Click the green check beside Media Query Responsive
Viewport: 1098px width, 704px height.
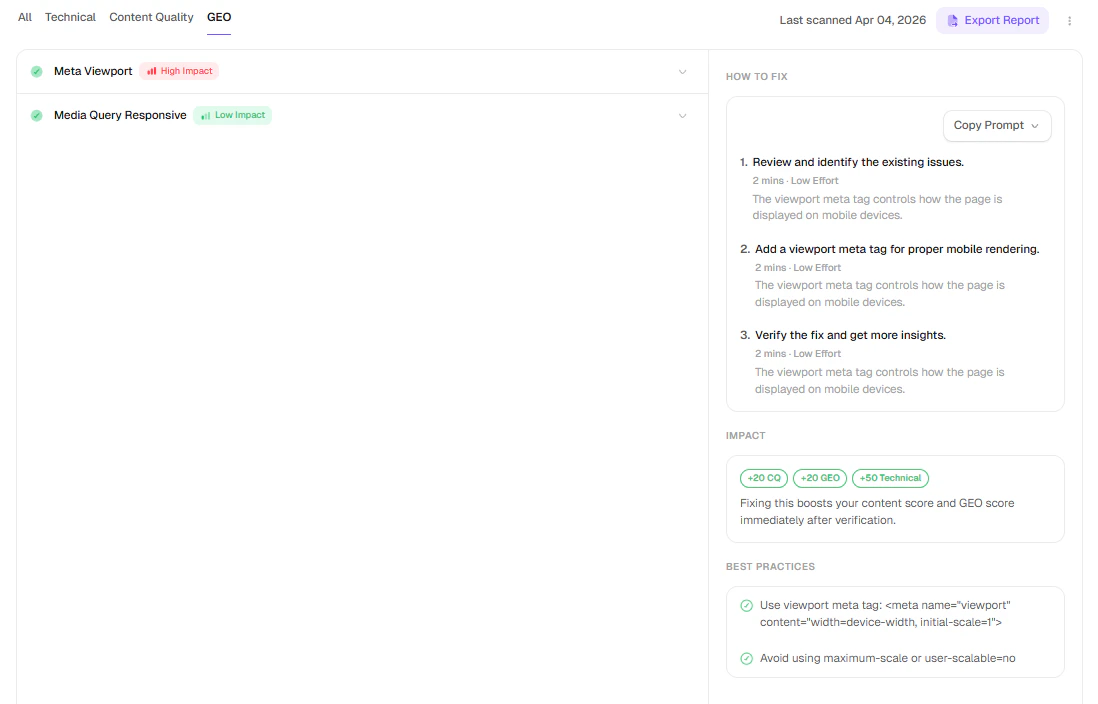(36, 116)
